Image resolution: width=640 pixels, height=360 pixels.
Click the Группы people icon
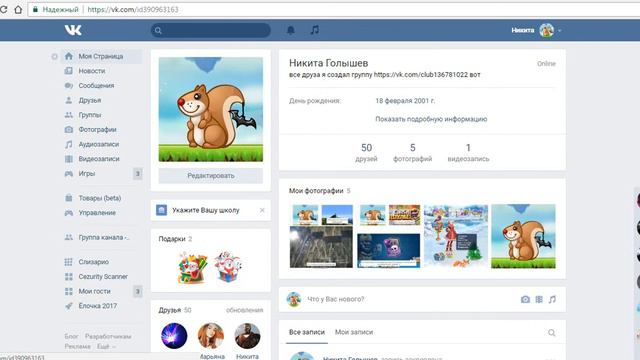click(x=69, y=115)
